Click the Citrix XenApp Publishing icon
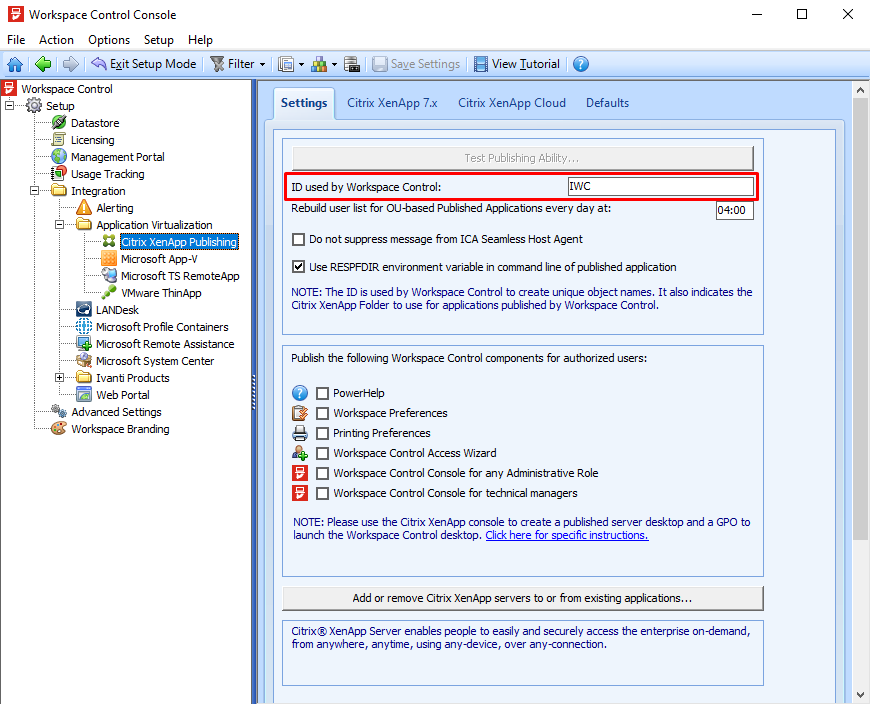 (109, 241)
